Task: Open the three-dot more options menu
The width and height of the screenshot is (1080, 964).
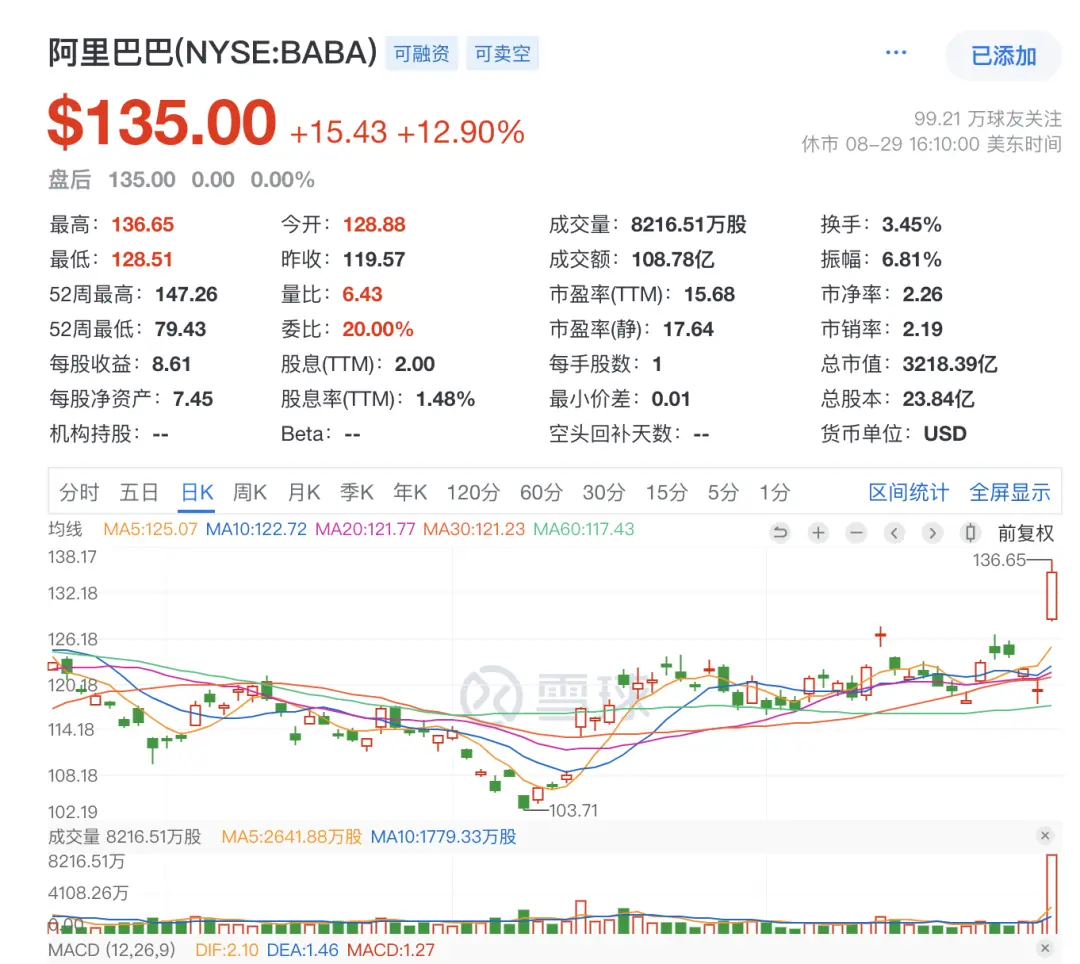Action: [x=895, y=53]
